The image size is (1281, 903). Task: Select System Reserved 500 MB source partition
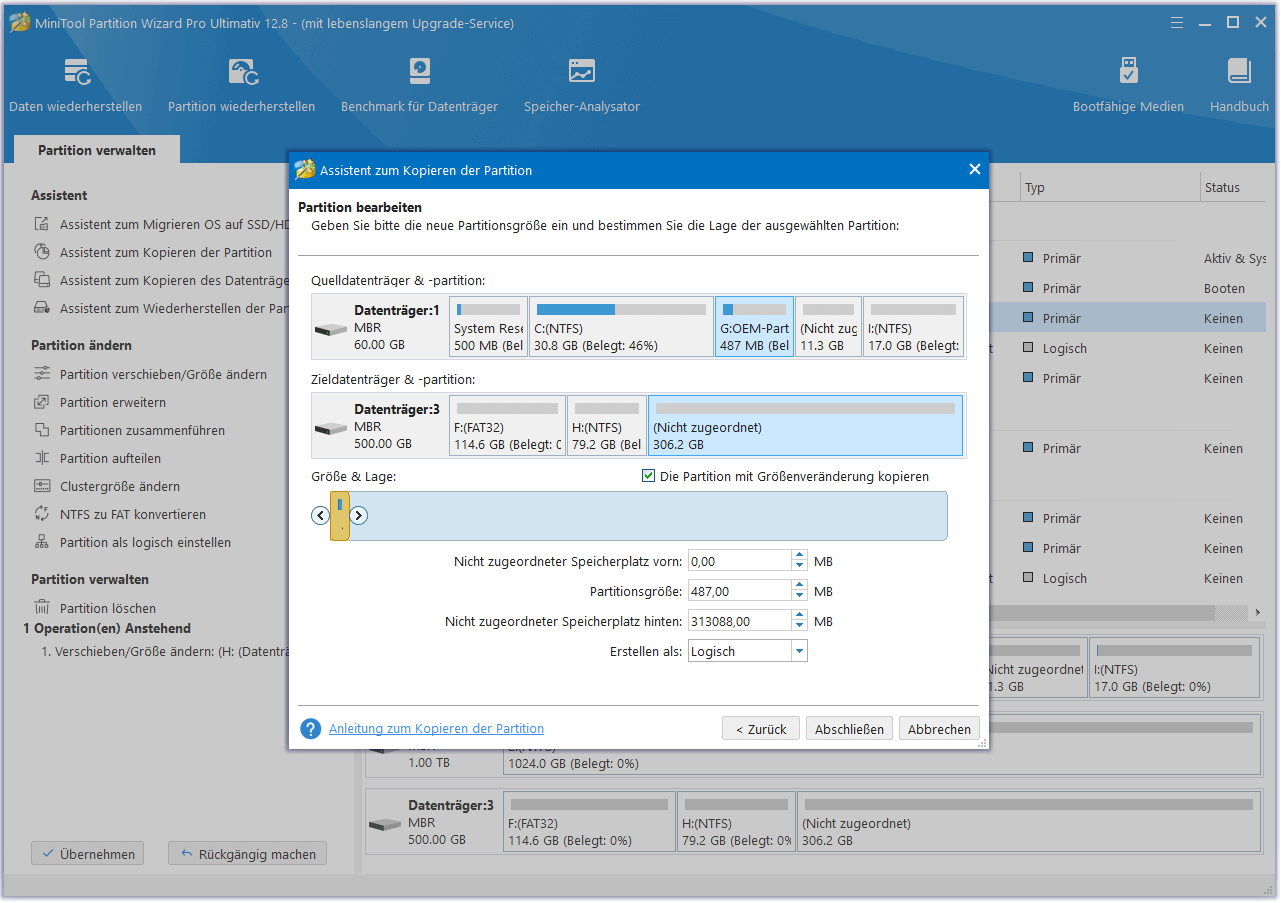488,327
